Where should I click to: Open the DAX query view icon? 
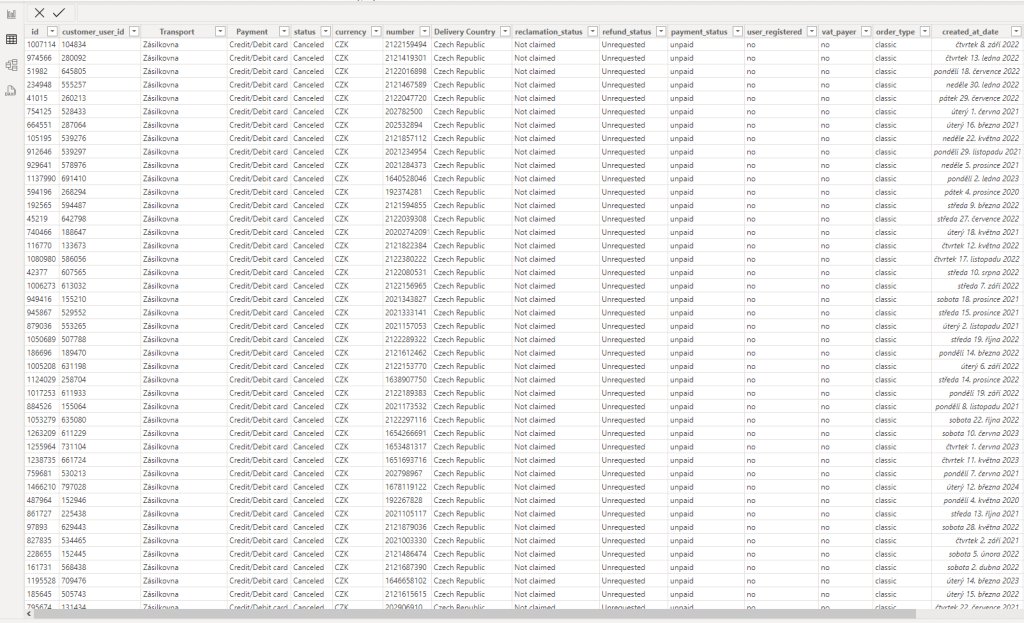(x=11, y=91)
